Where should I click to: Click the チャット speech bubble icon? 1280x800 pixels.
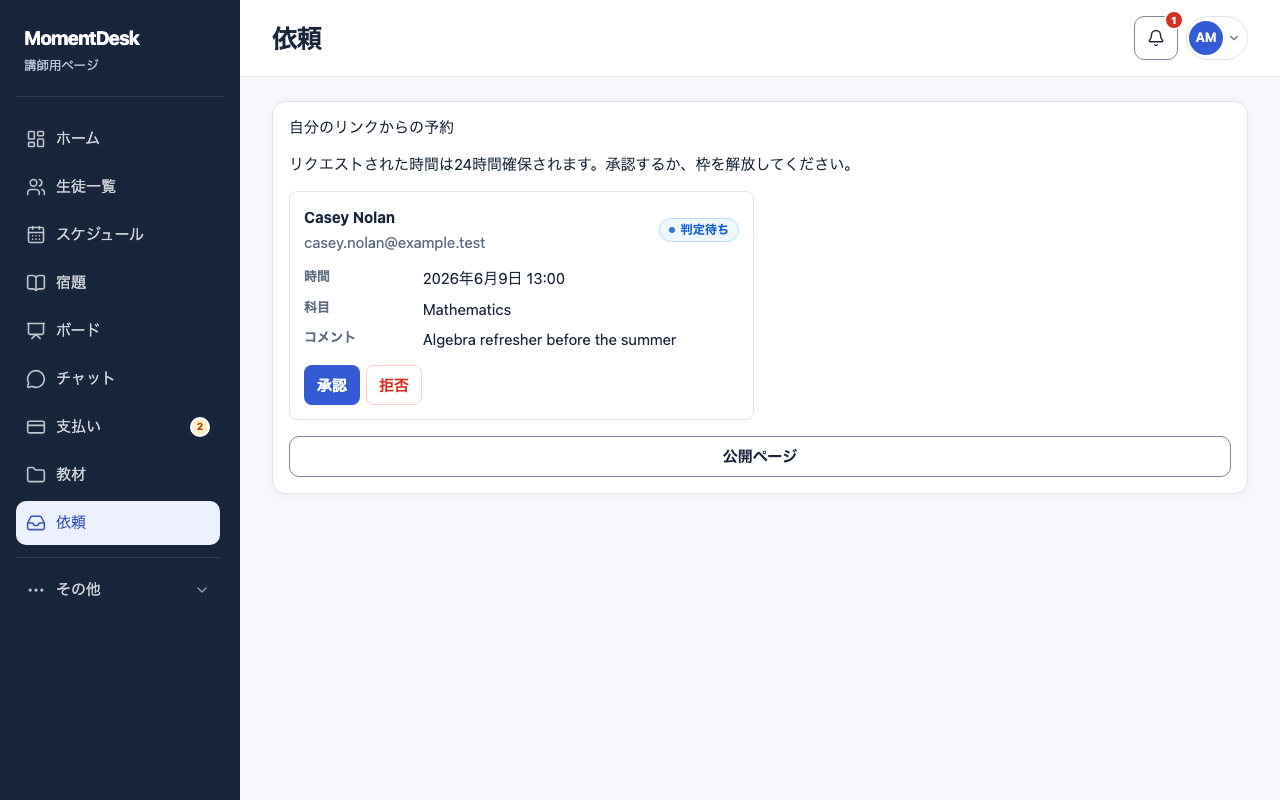pos(36,379)
